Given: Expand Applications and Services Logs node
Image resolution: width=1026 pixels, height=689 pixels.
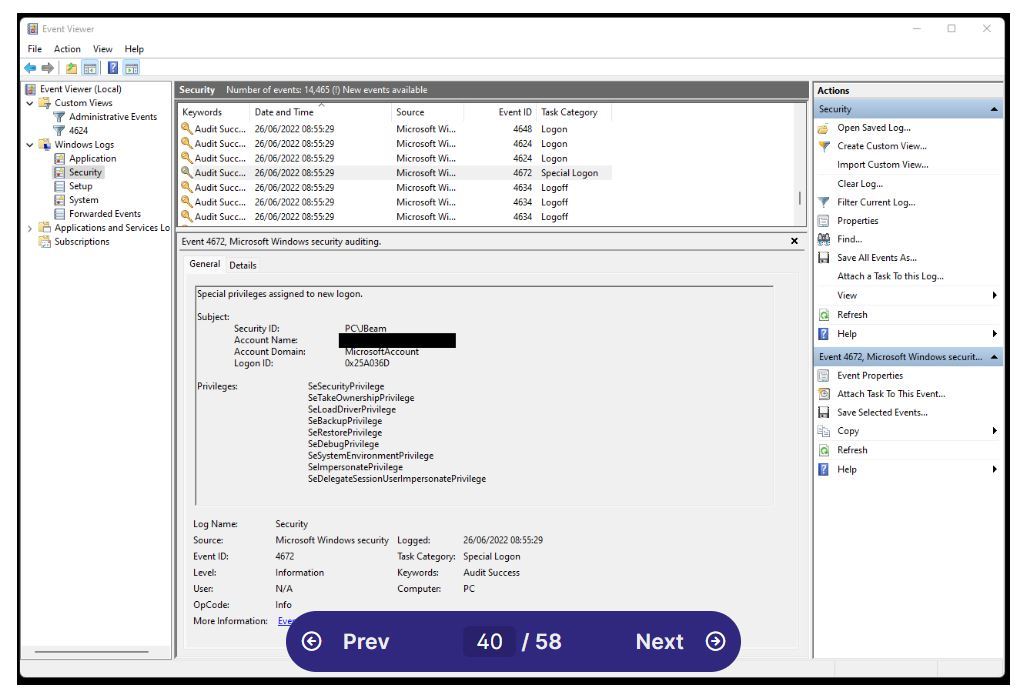Looking at the screenshot, I should (29, 228).
